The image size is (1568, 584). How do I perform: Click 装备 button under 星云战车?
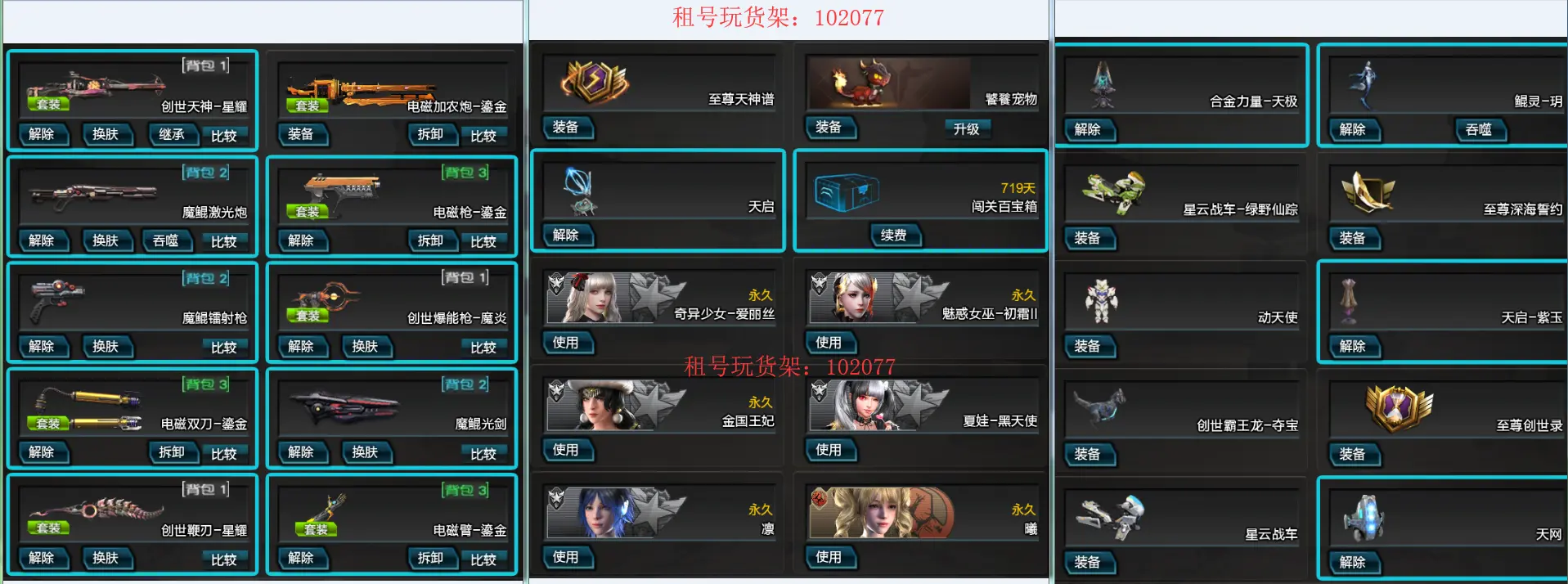[x=1088, y=562]
